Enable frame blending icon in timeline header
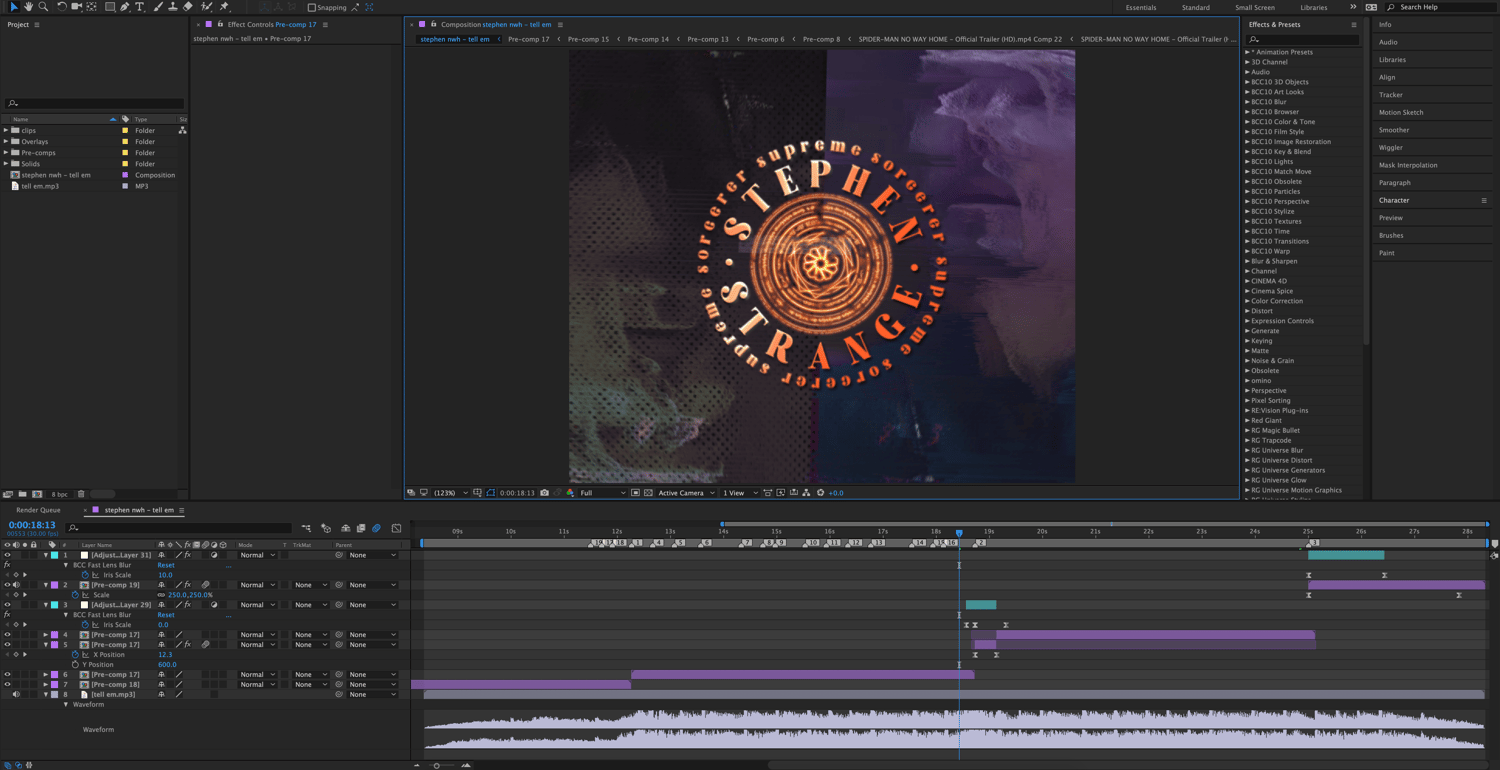The height and width of the screenshot is (770, 1500). point(361,528)
